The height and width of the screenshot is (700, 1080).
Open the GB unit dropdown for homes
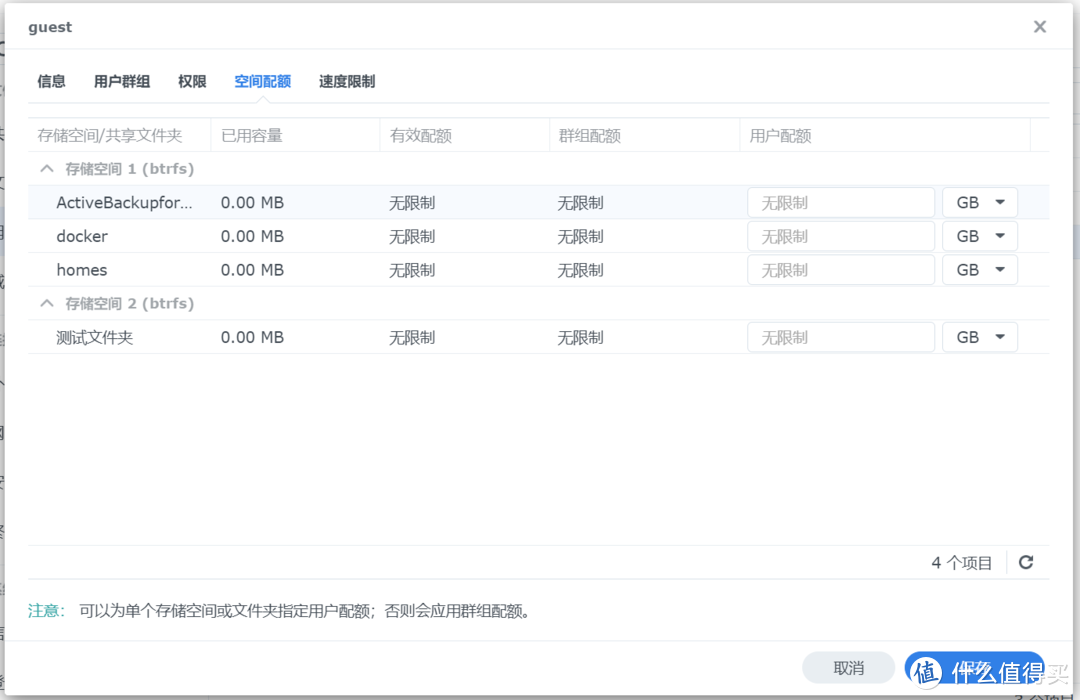pyautogui.click(x=979, y=269)
